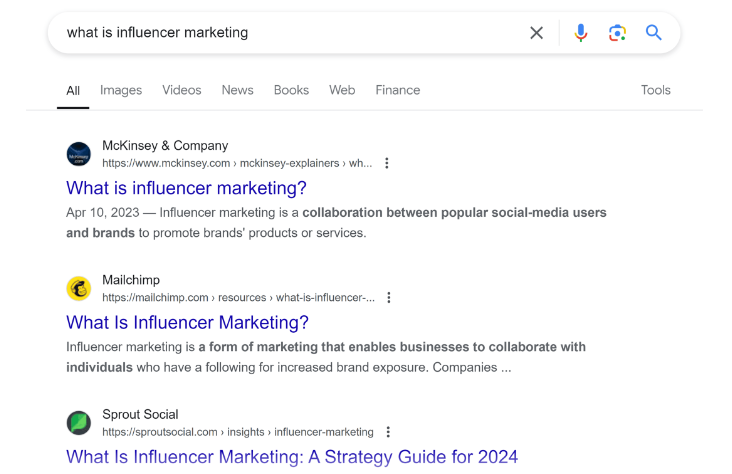Open more options for McKinsey result

pyautogui.click(x=387, y=163)
